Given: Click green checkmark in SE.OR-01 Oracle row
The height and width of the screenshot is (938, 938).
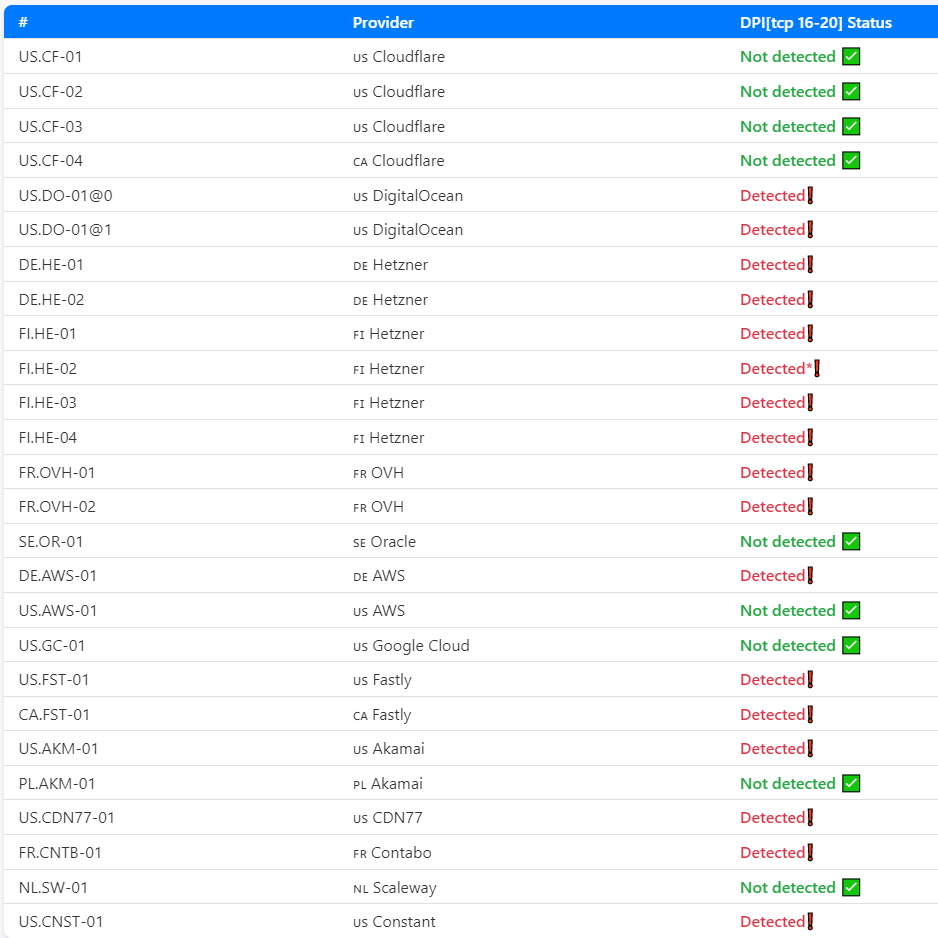Looking at the screenshot, I should pyautogui.click(x=851, y=542).
